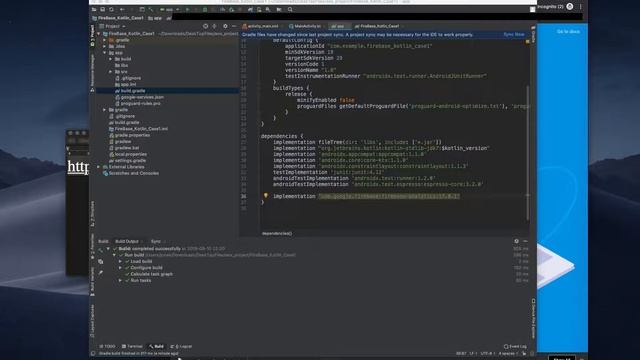Viewport: 640px width, 360px height.
Task: Expand the External Libraries node
Action: (x=99, y=167)
